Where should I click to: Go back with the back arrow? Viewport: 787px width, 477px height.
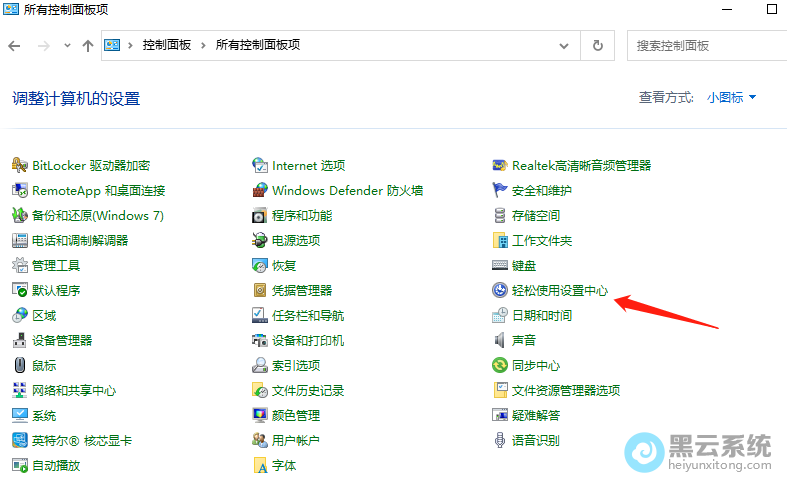tap(14, 46)
